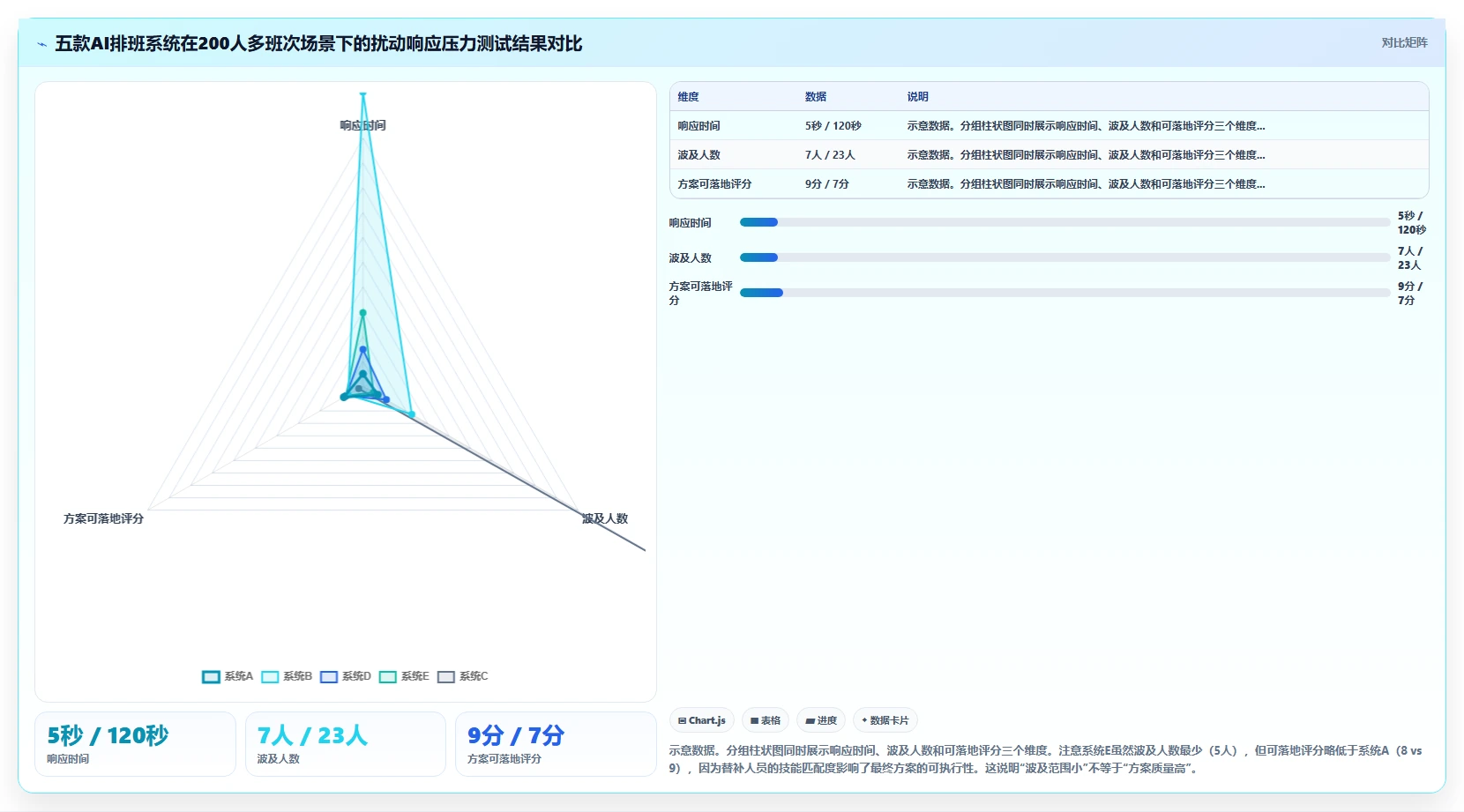Select the 波及人数 table row
1464x812 pixels.
(1049, 155)
